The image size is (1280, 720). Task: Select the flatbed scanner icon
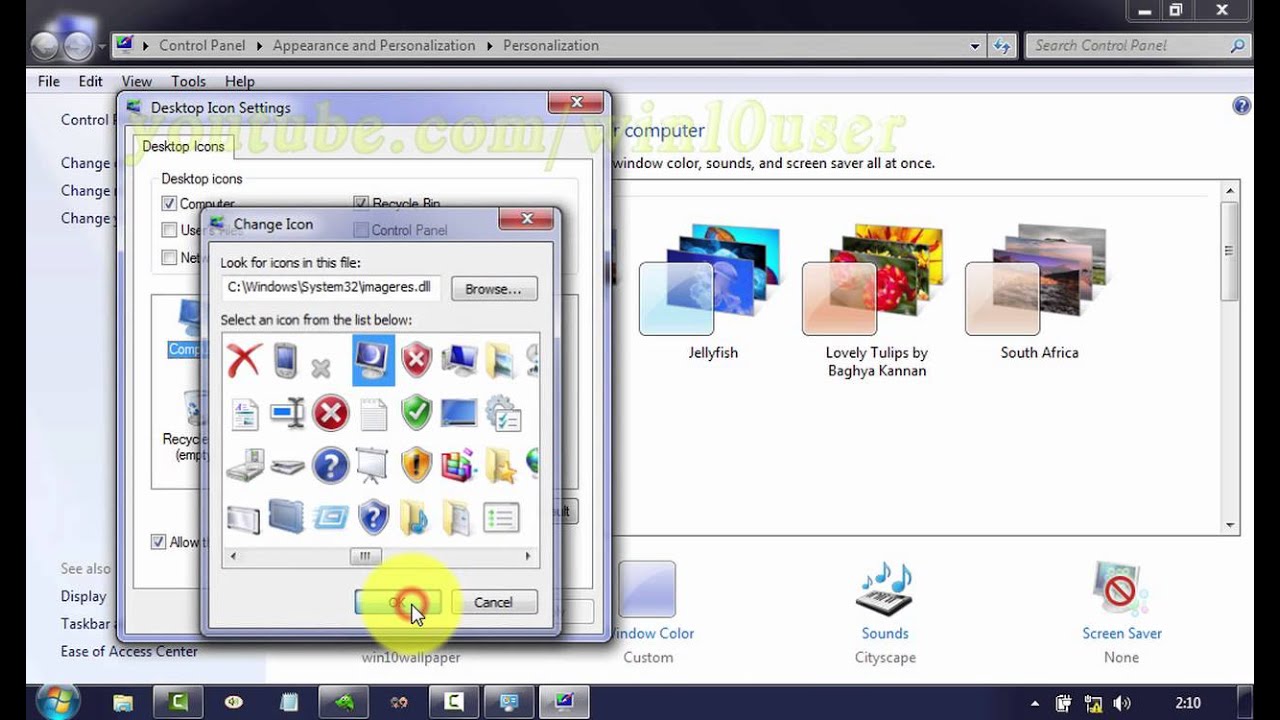[x=287, y=466]
